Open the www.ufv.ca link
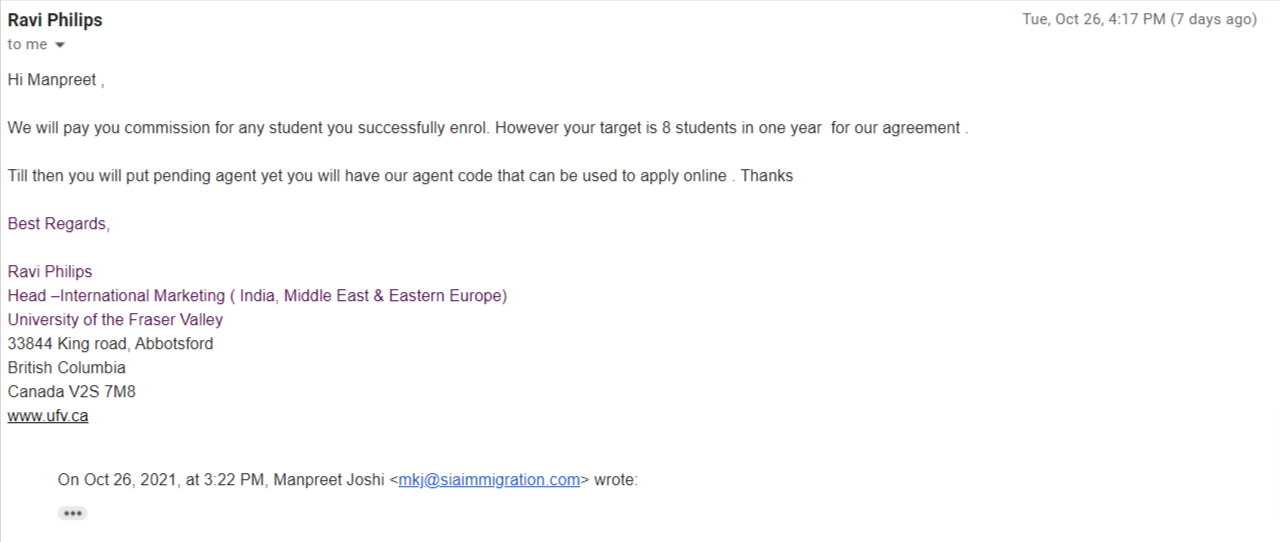Viewport: 1280px width, 542px height. click(x=48, y=416)
